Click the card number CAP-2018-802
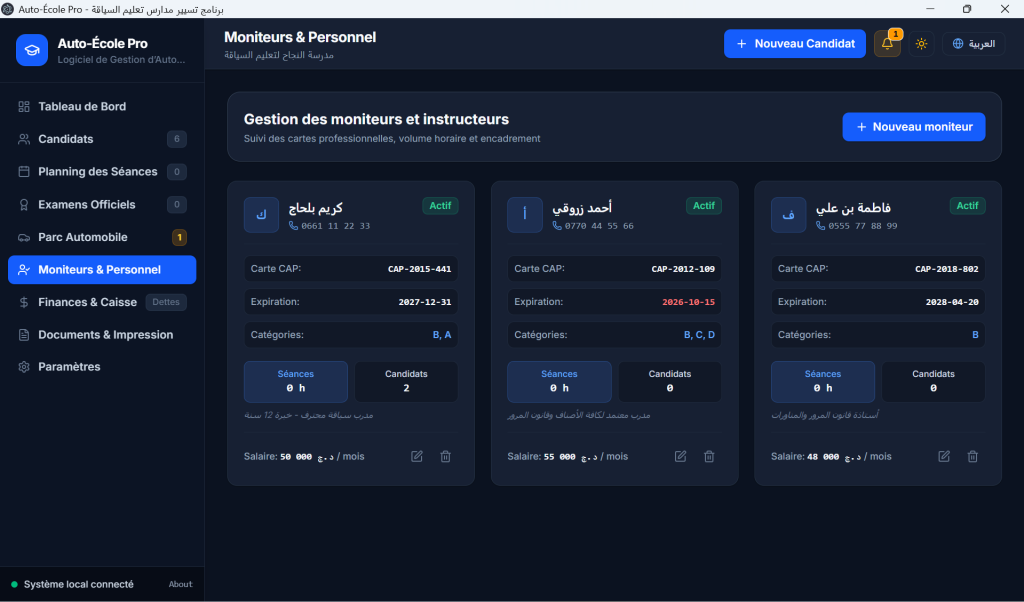Screen dimensions: 1024x602 [x=946, y=269]
